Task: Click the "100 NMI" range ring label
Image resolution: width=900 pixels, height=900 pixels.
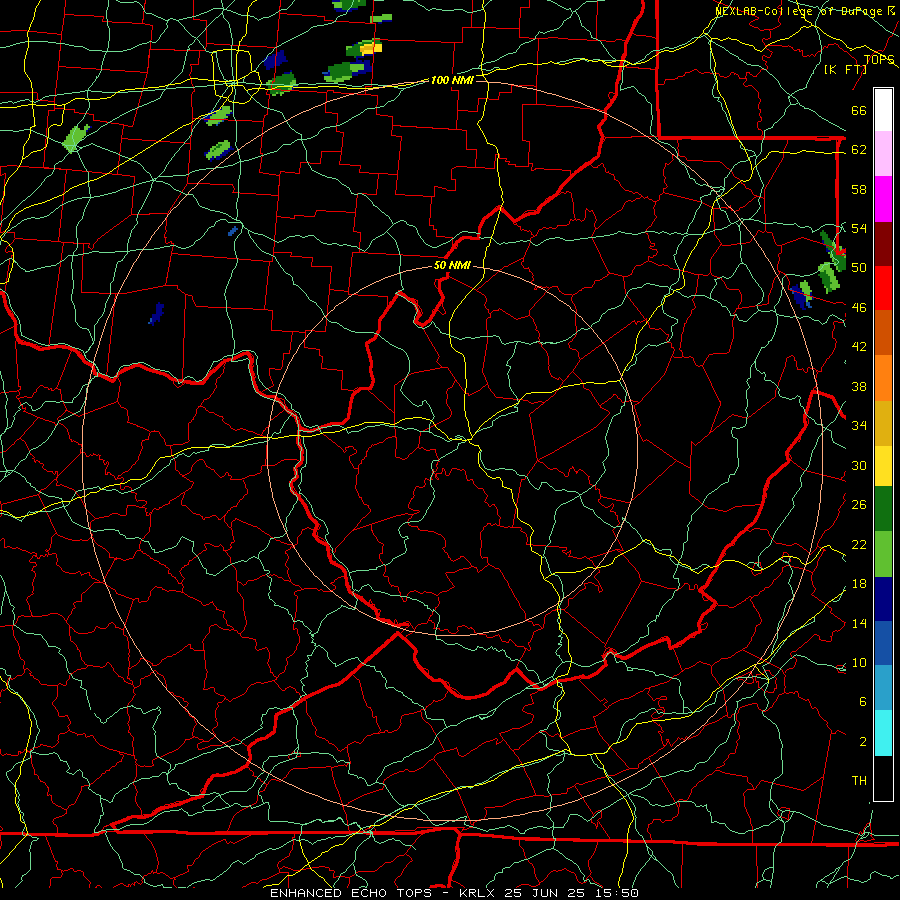Action: [452, 80]
